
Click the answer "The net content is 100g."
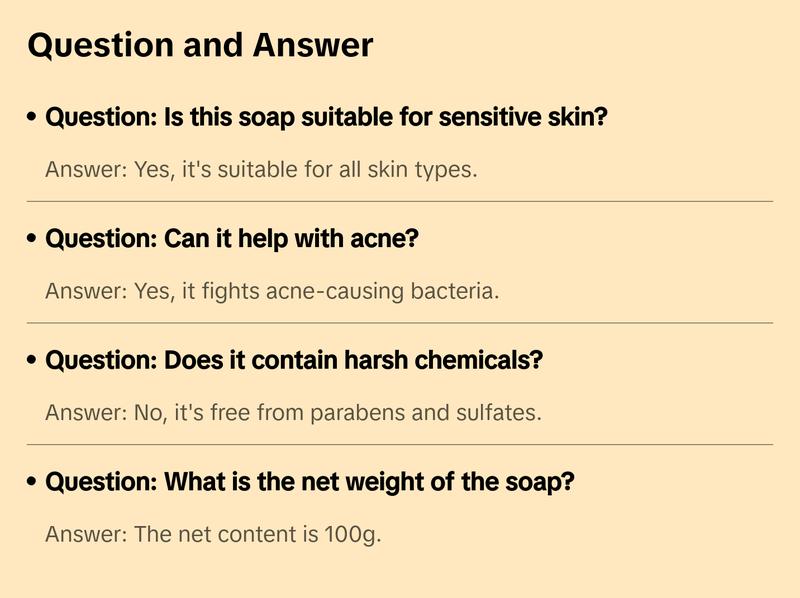coord(213,534)
